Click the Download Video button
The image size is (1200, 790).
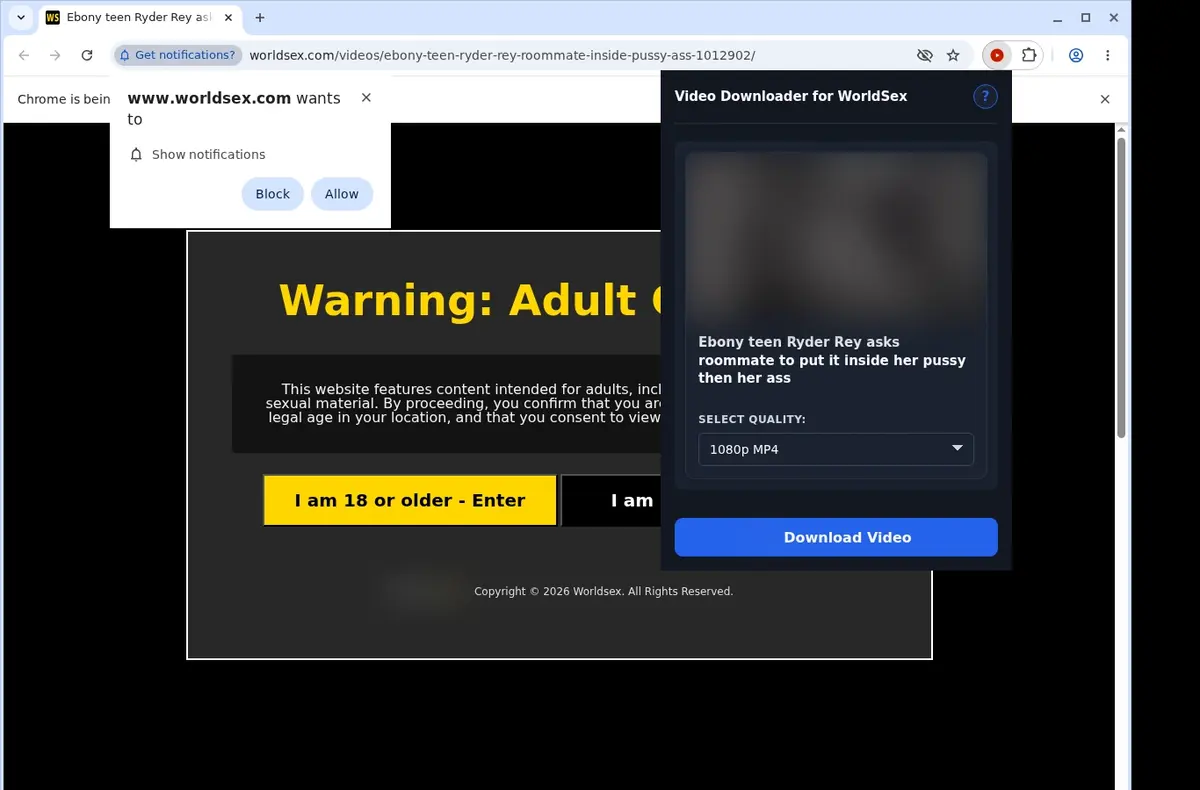pyautogui.click(x=836, y=537)
